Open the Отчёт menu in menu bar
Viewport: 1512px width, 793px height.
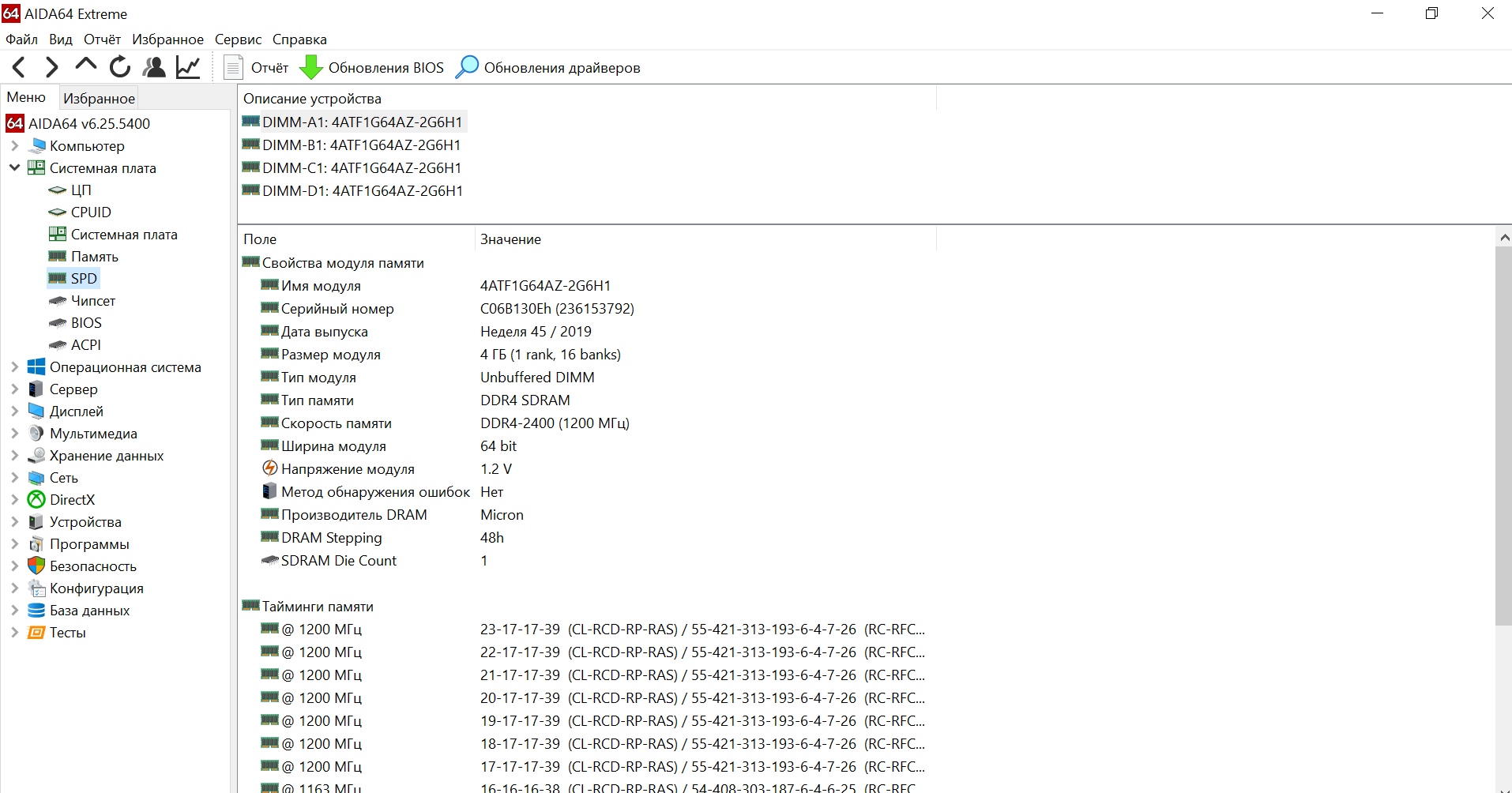pyautogui.click(x=103, y=39)
